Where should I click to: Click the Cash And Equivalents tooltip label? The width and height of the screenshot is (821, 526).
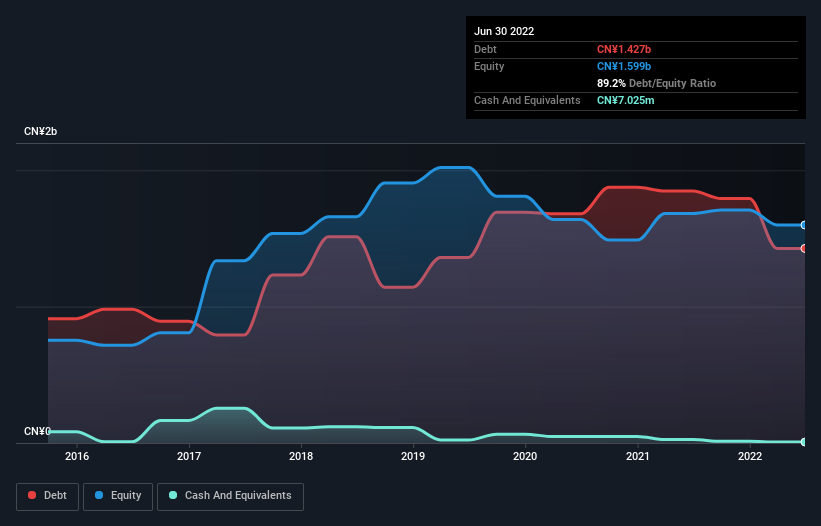click(x=527, y=100)
